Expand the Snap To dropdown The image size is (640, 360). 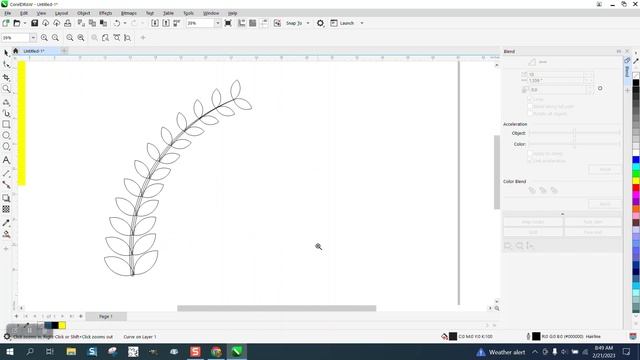pos(308,23)
